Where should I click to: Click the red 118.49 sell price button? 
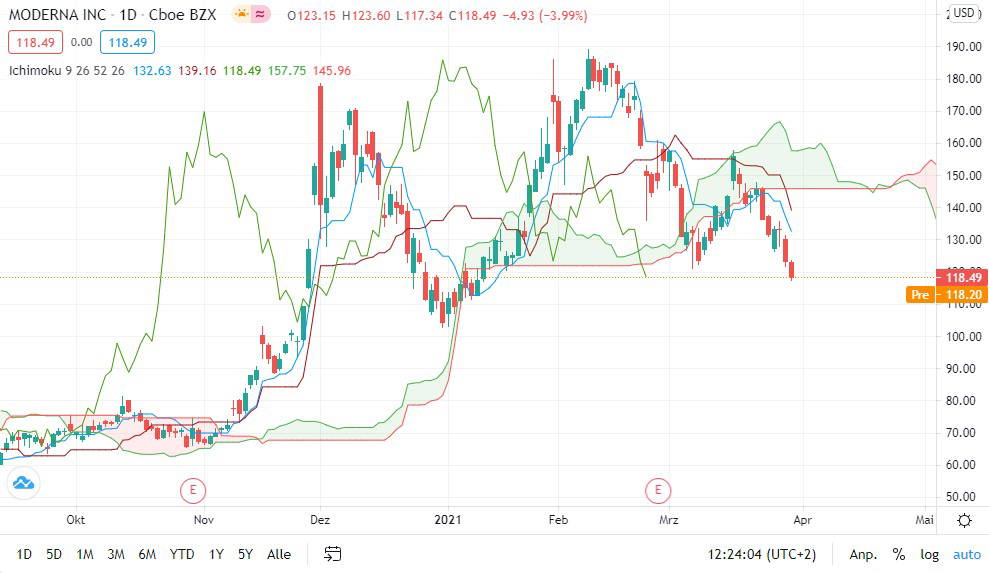35,42
